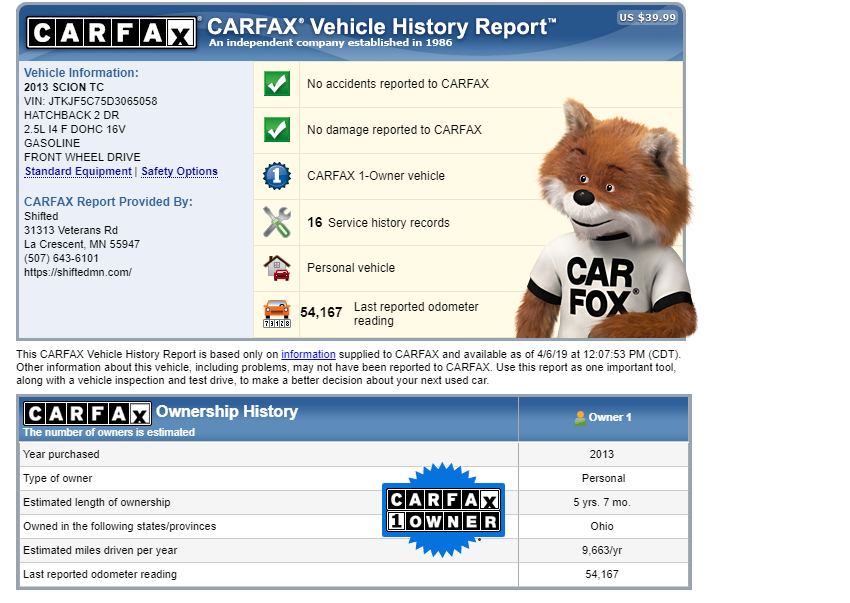Click the 'Ownership History' section title
The height and width of the screenshot is (603, 850).
tap(227, 412)
